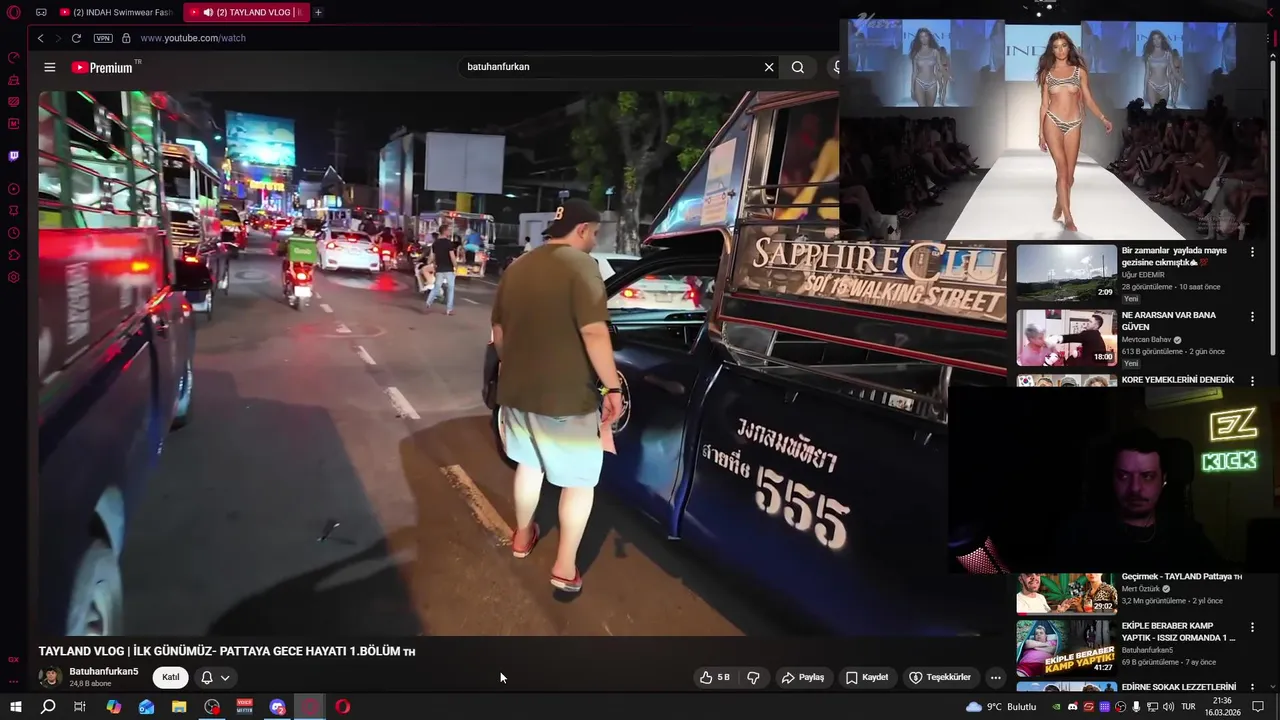View site security lock info

126,38
